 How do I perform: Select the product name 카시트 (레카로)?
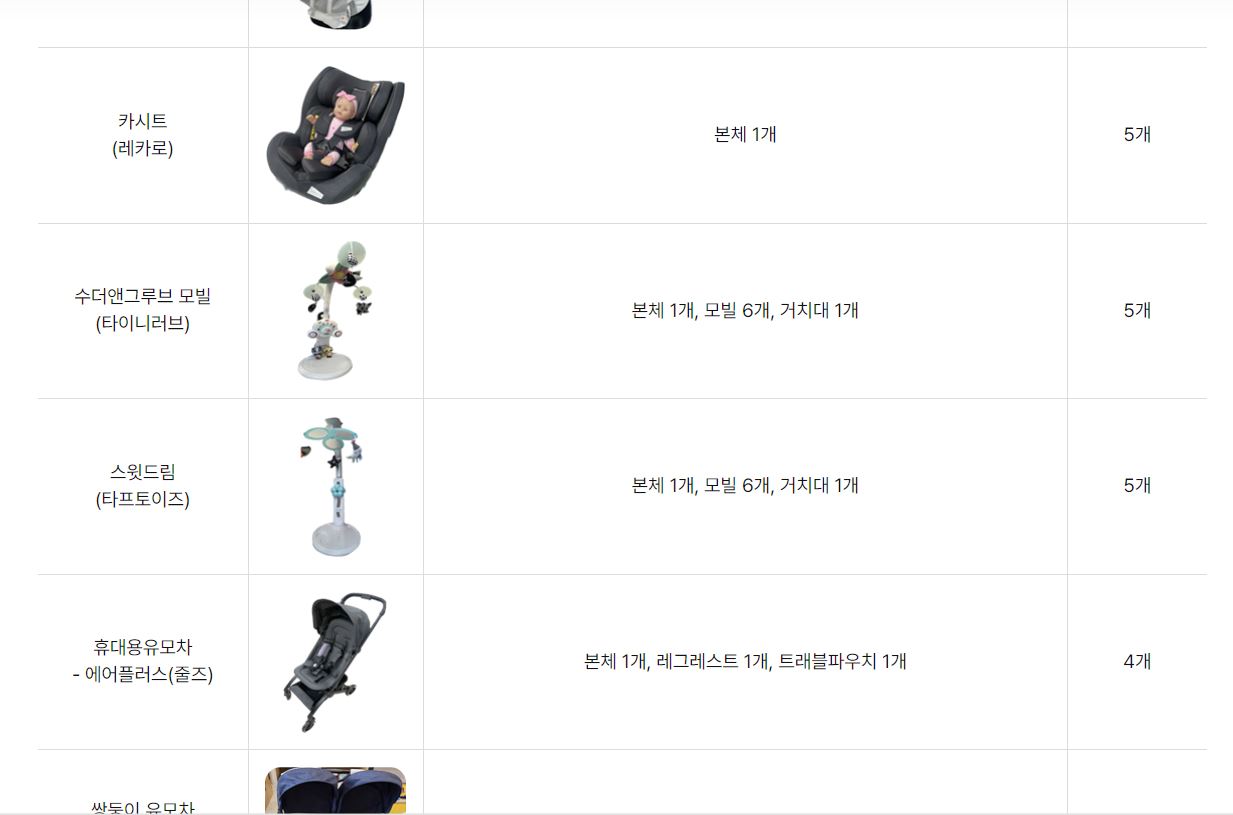point(143,135)
